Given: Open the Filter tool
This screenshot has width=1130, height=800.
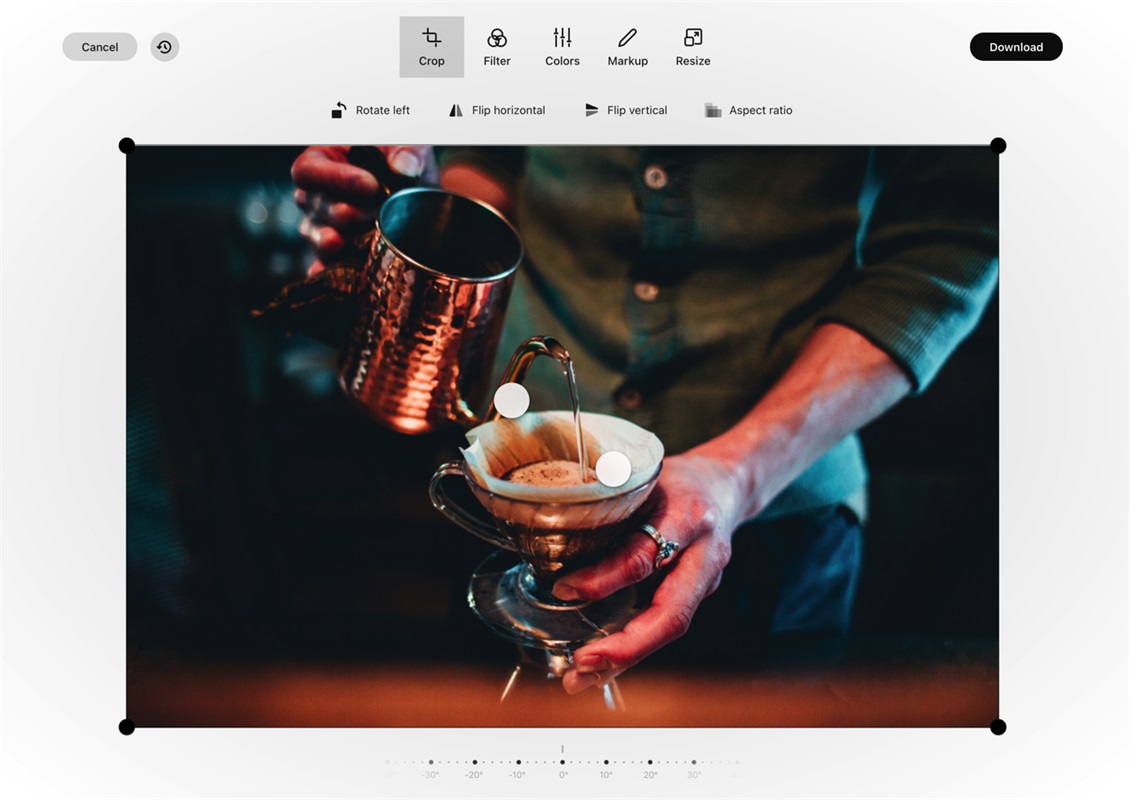Looking at the screenshot, I should (x=497, y=47).
